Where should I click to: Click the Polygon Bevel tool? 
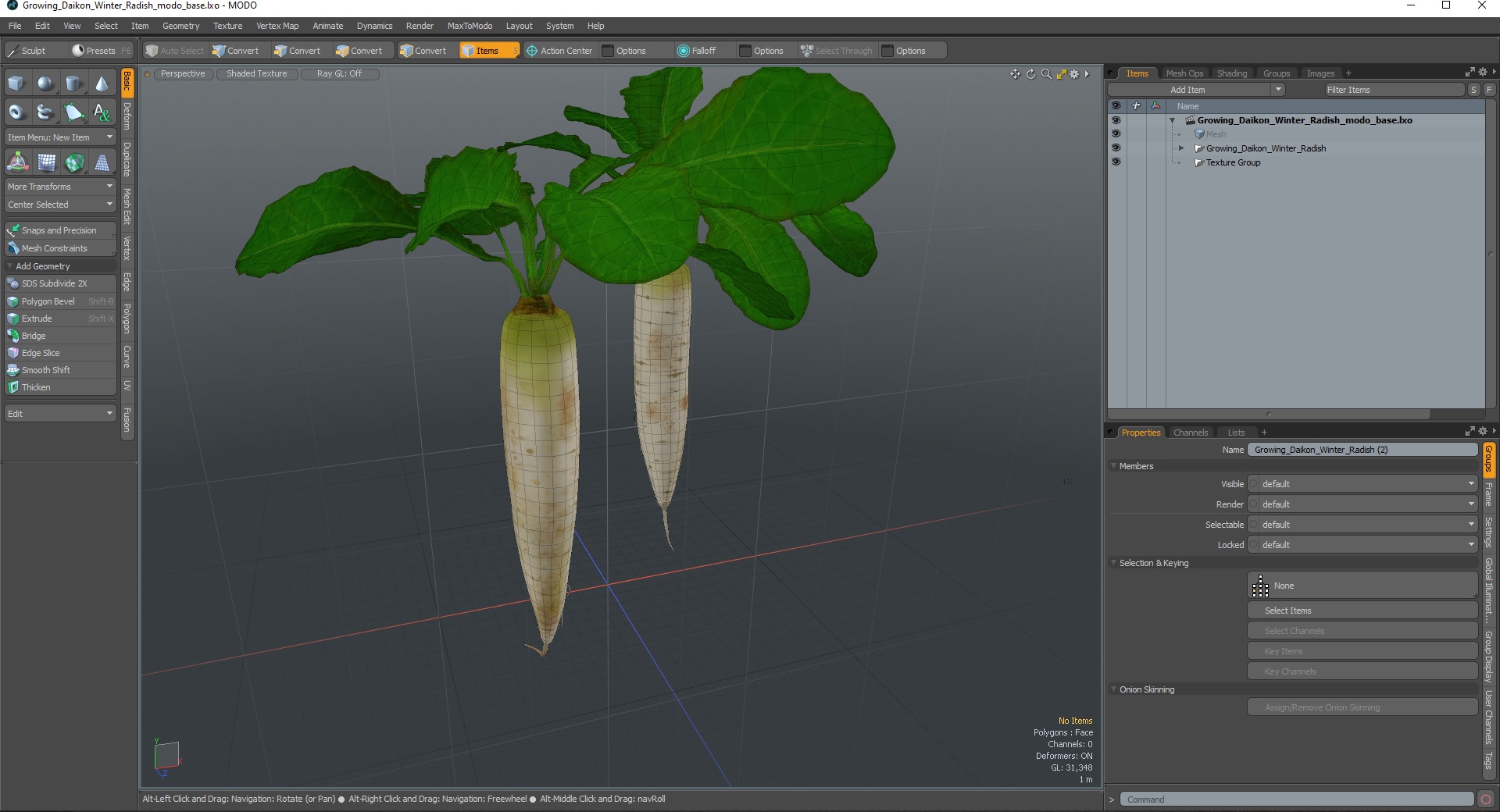click(x=60, y=301)
